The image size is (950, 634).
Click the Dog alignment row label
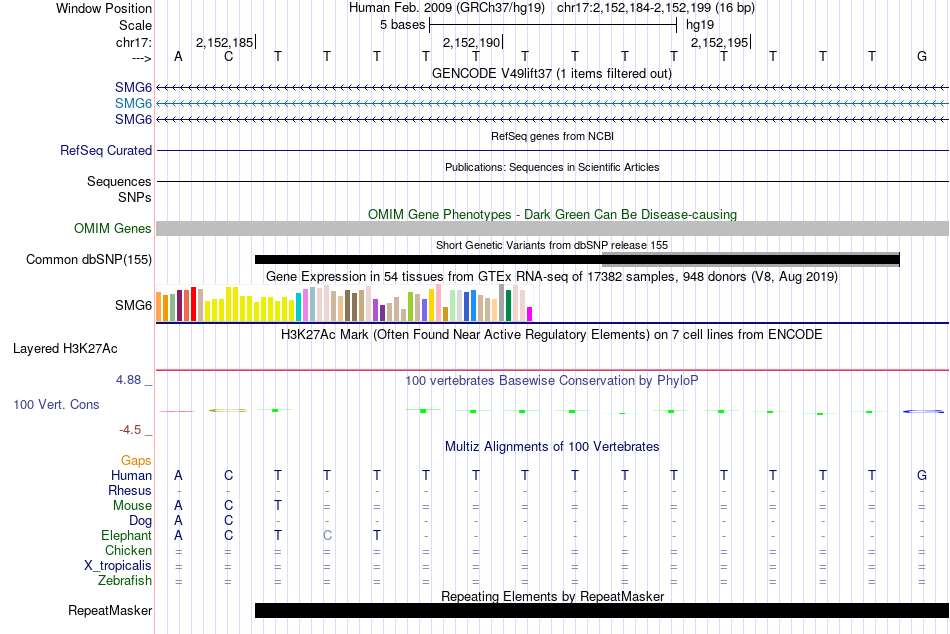click(x=140, y=521)
